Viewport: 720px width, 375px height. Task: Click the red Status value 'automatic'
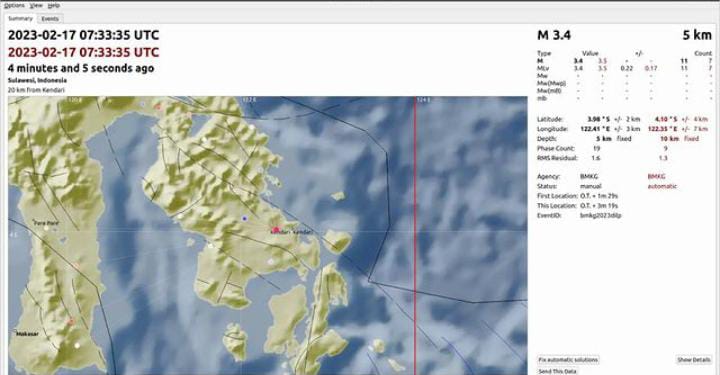(x=662, y=186)
